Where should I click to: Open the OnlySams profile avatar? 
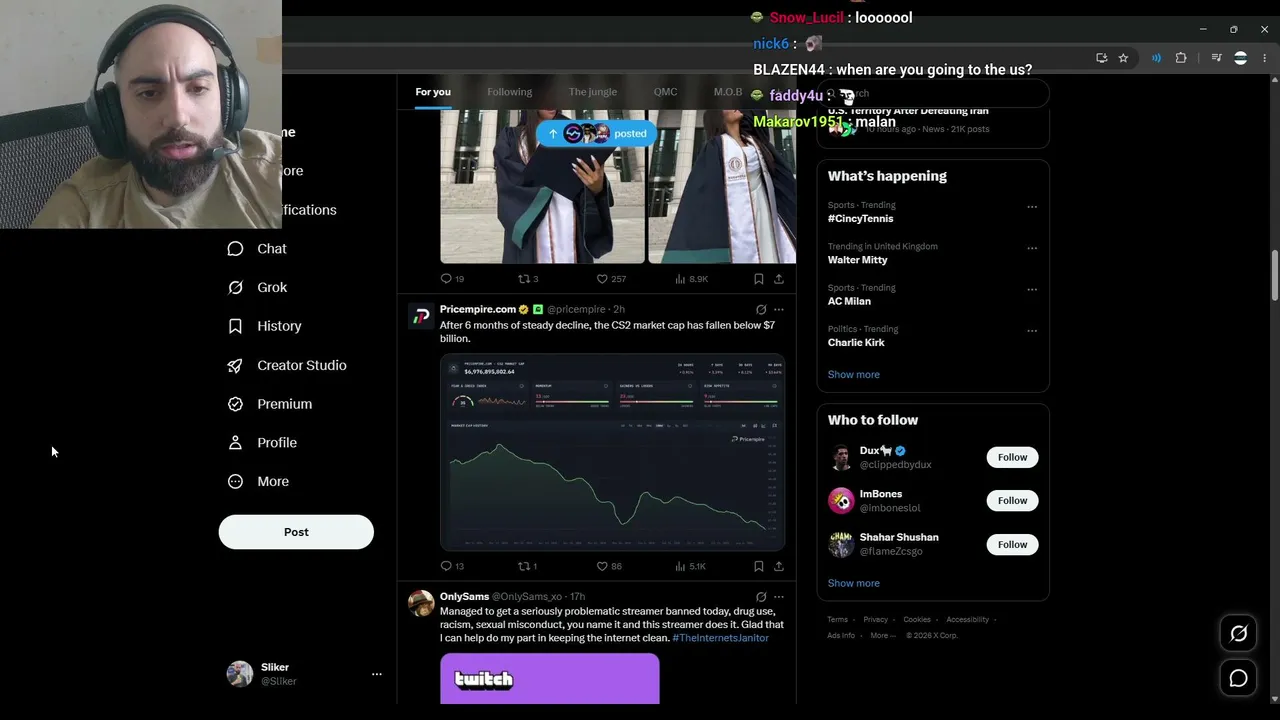[x=421, y=603]
